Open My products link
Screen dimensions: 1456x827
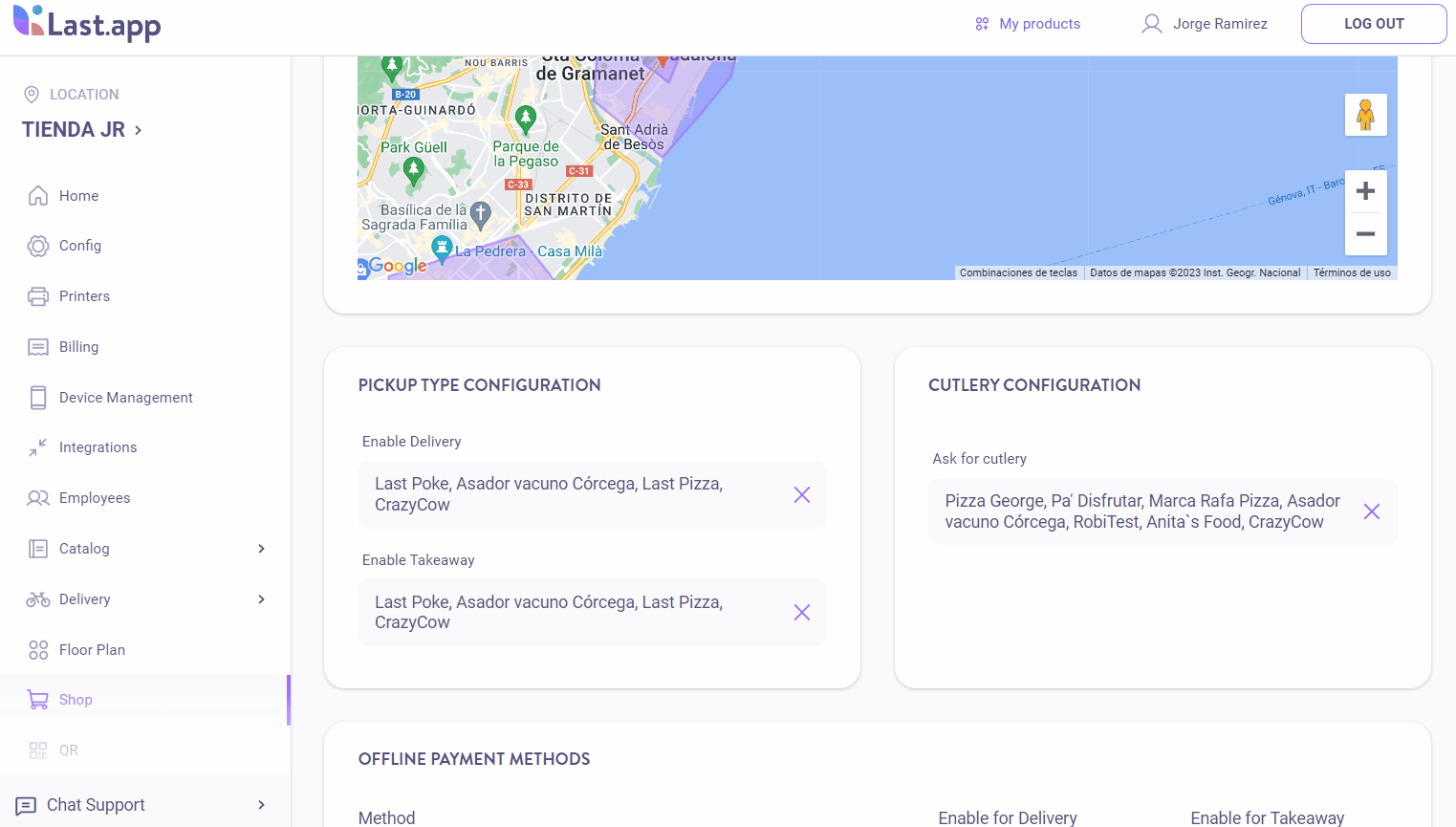click(1027, 23)
